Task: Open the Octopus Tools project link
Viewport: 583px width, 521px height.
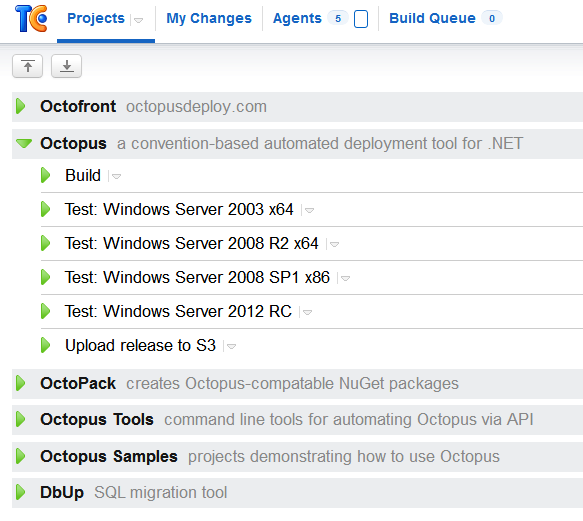Action: (x=97, y=419)
